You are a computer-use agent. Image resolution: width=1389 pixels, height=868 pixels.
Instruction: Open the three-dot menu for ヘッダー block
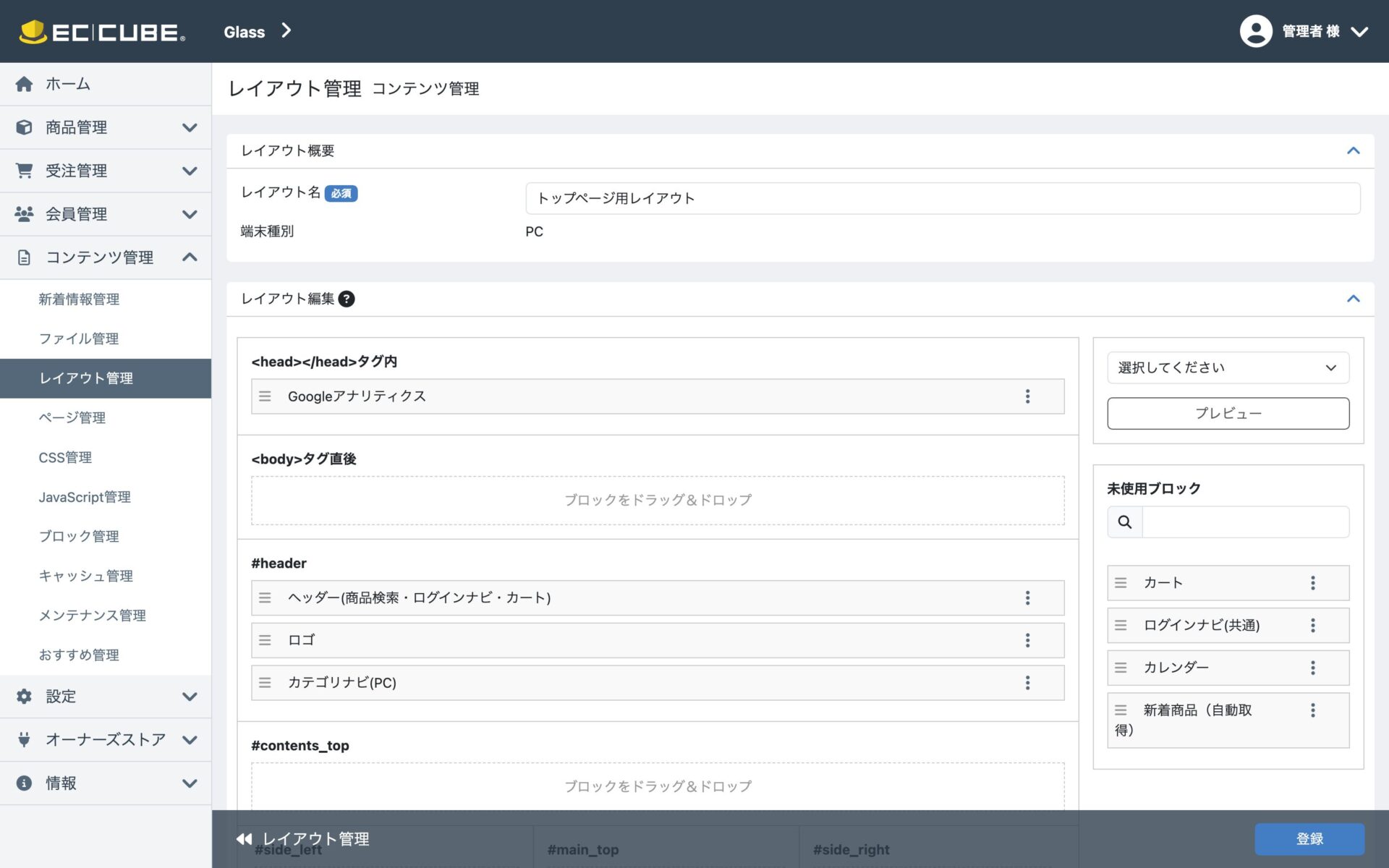[1027, 597]
